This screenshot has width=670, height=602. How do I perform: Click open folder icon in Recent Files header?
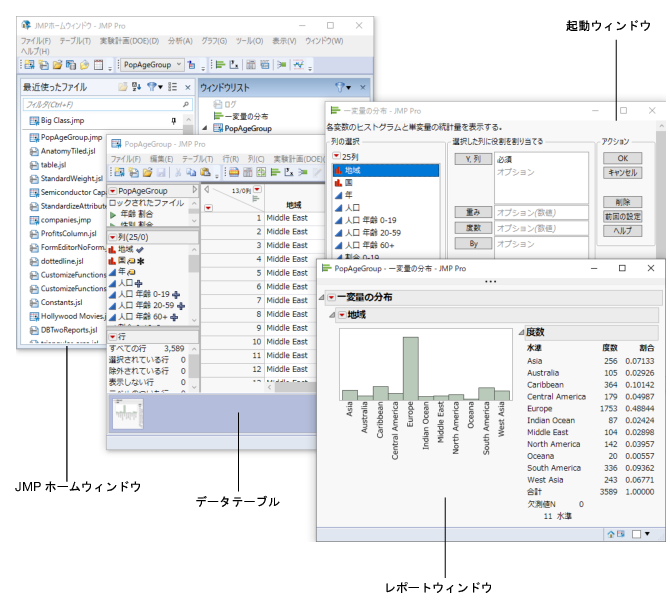click(x=123, y=87)
